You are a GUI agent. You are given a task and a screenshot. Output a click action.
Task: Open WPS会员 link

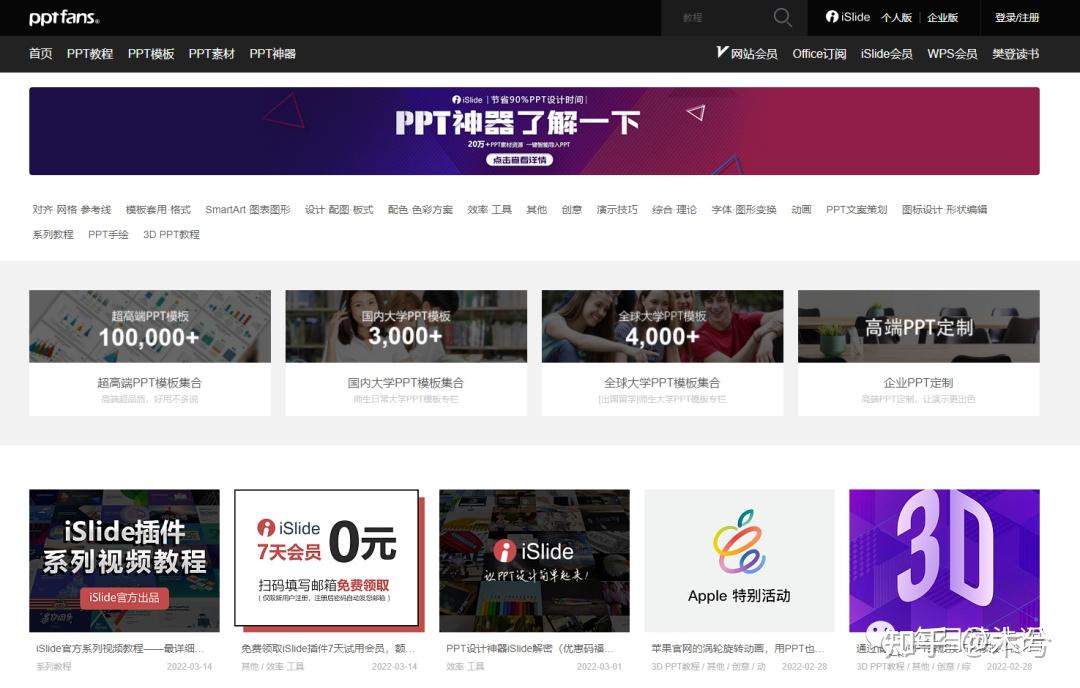tap(952, 54)
